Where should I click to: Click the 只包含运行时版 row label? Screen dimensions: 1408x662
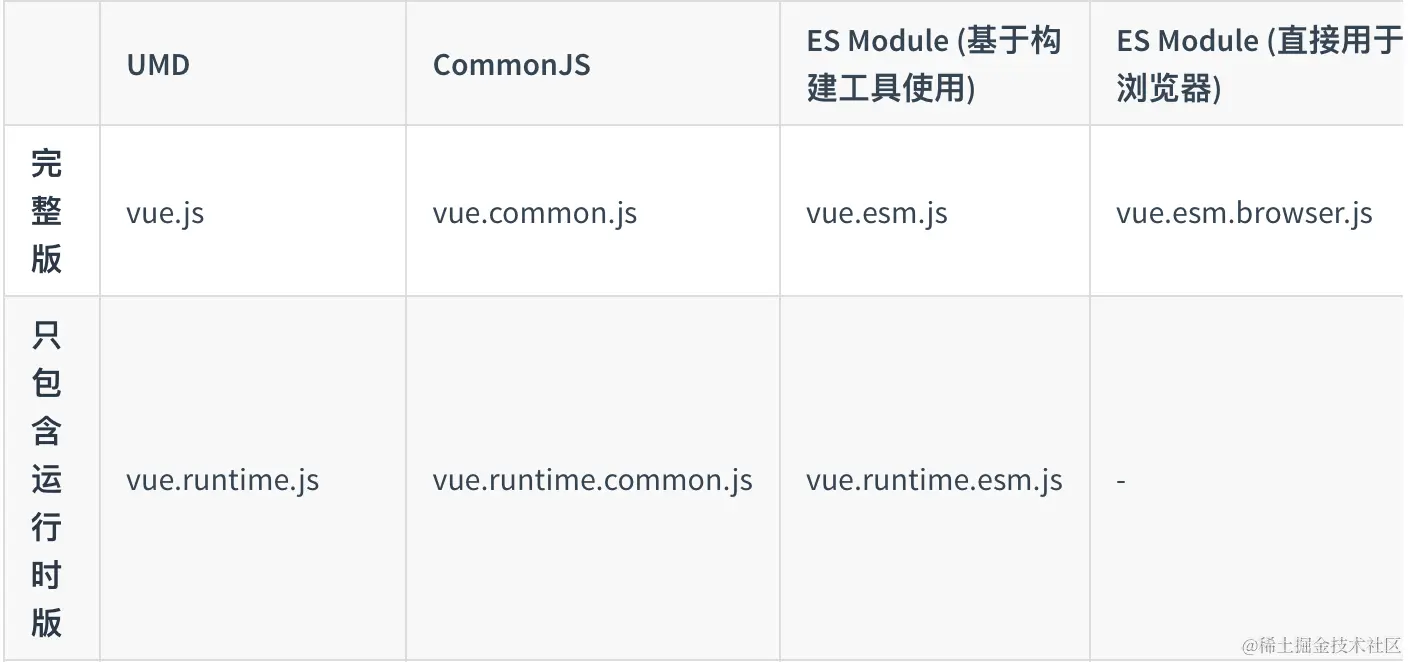click(x=47, y=479)
